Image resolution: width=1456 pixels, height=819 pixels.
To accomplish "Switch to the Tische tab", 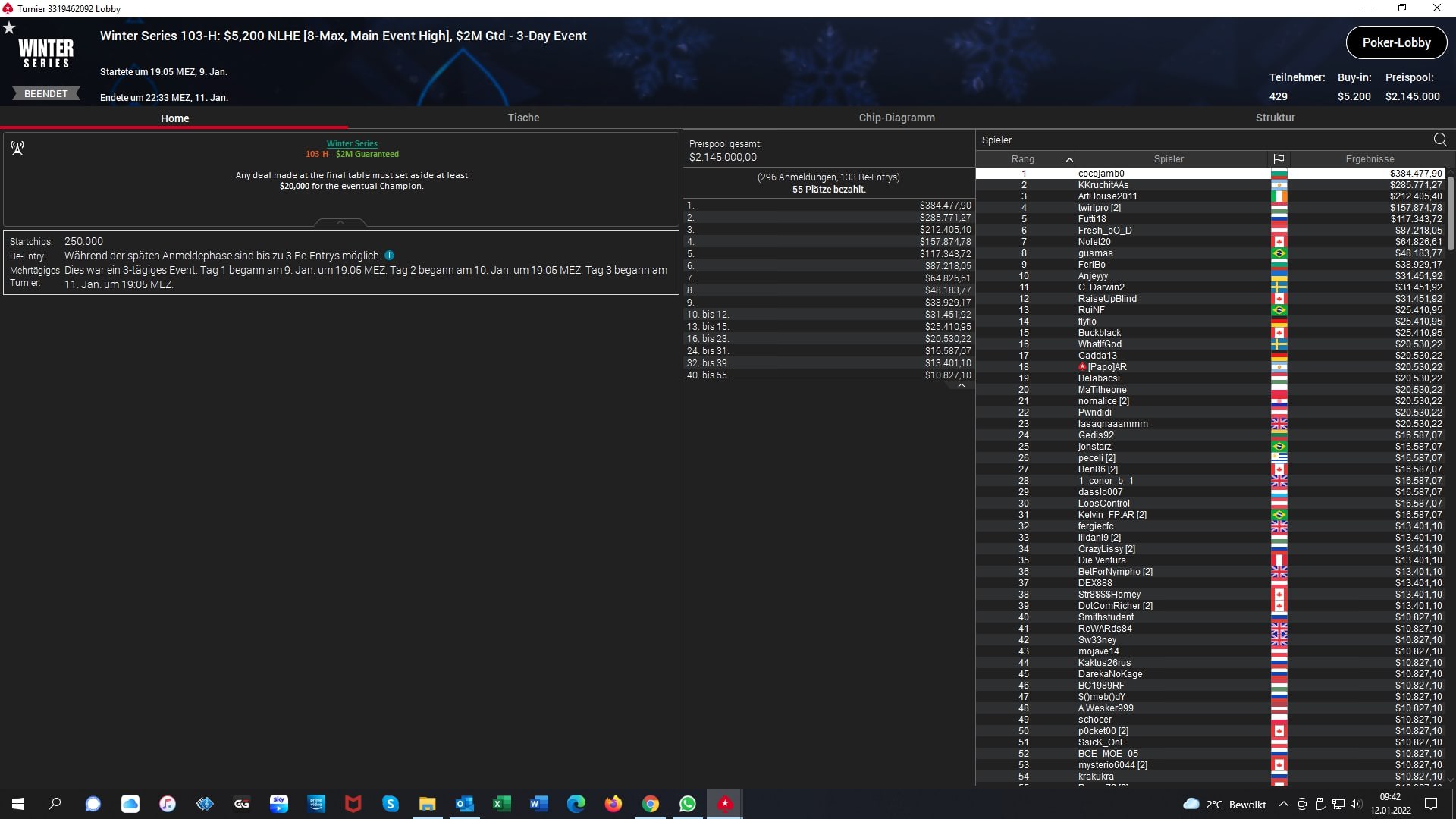I will pos(523,118).
